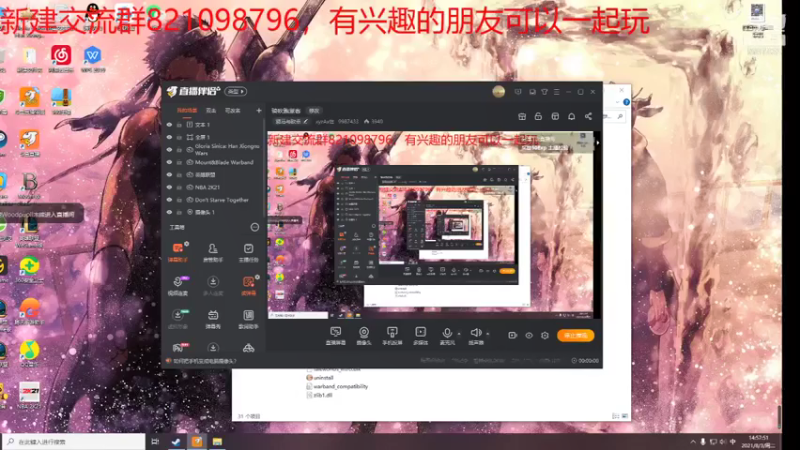The height and width of the screenshot is (450, 800).
Task: Add a camera source from the bottom bar
Action: (x=364, y=336)
